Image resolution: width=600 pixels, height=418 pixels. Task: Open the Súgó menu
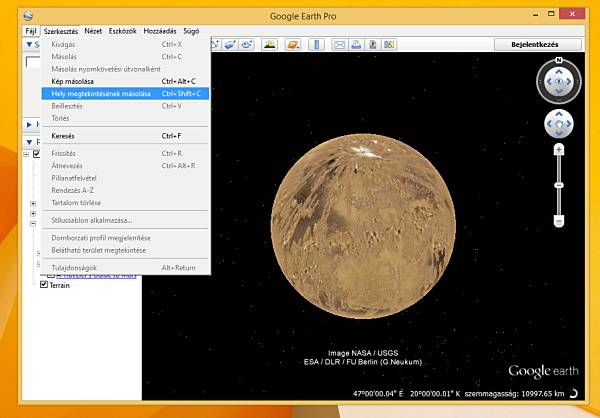pyautogui.click(x=191, y=31)
